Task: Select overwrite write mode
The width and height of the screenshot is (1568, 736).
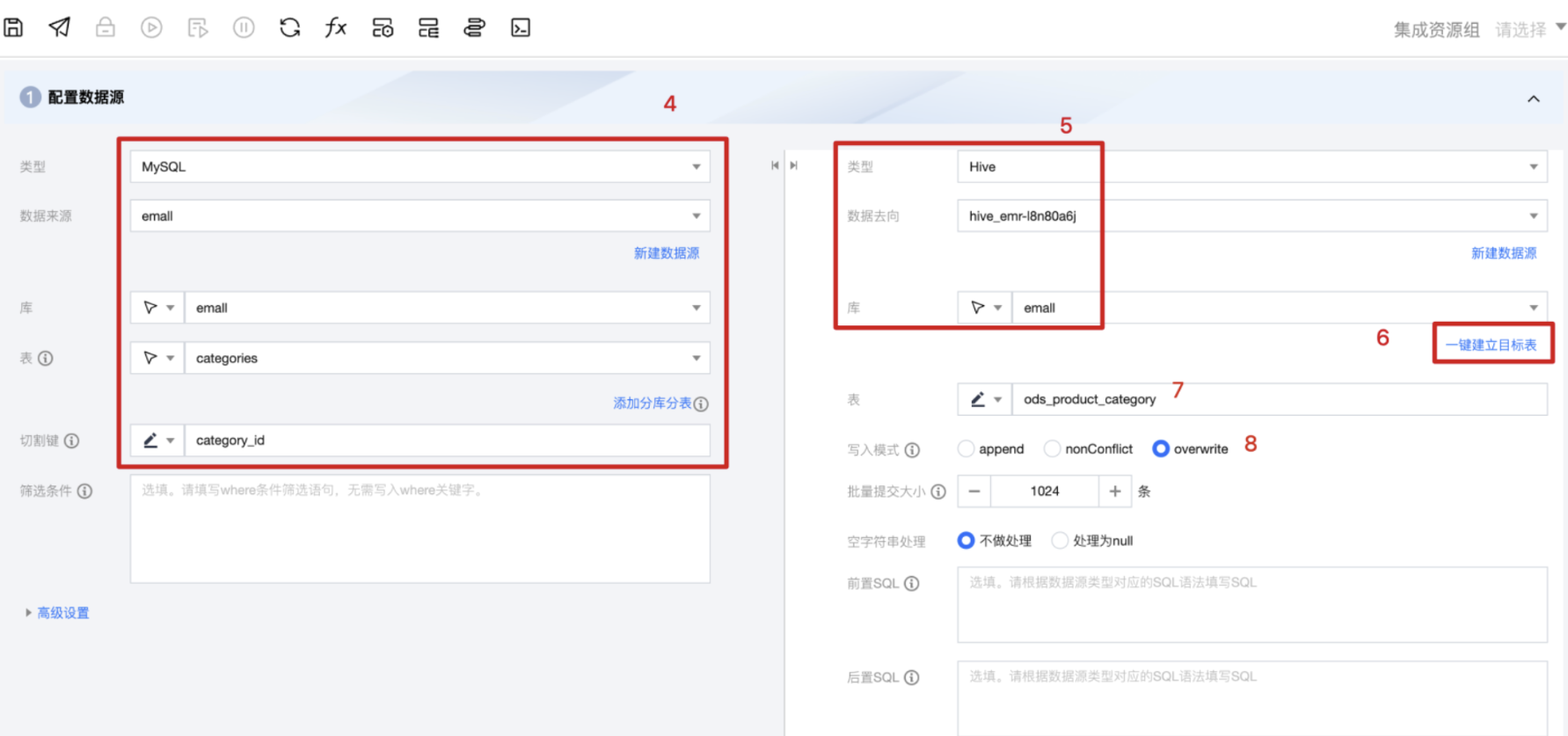Action: click(1161, 449)
